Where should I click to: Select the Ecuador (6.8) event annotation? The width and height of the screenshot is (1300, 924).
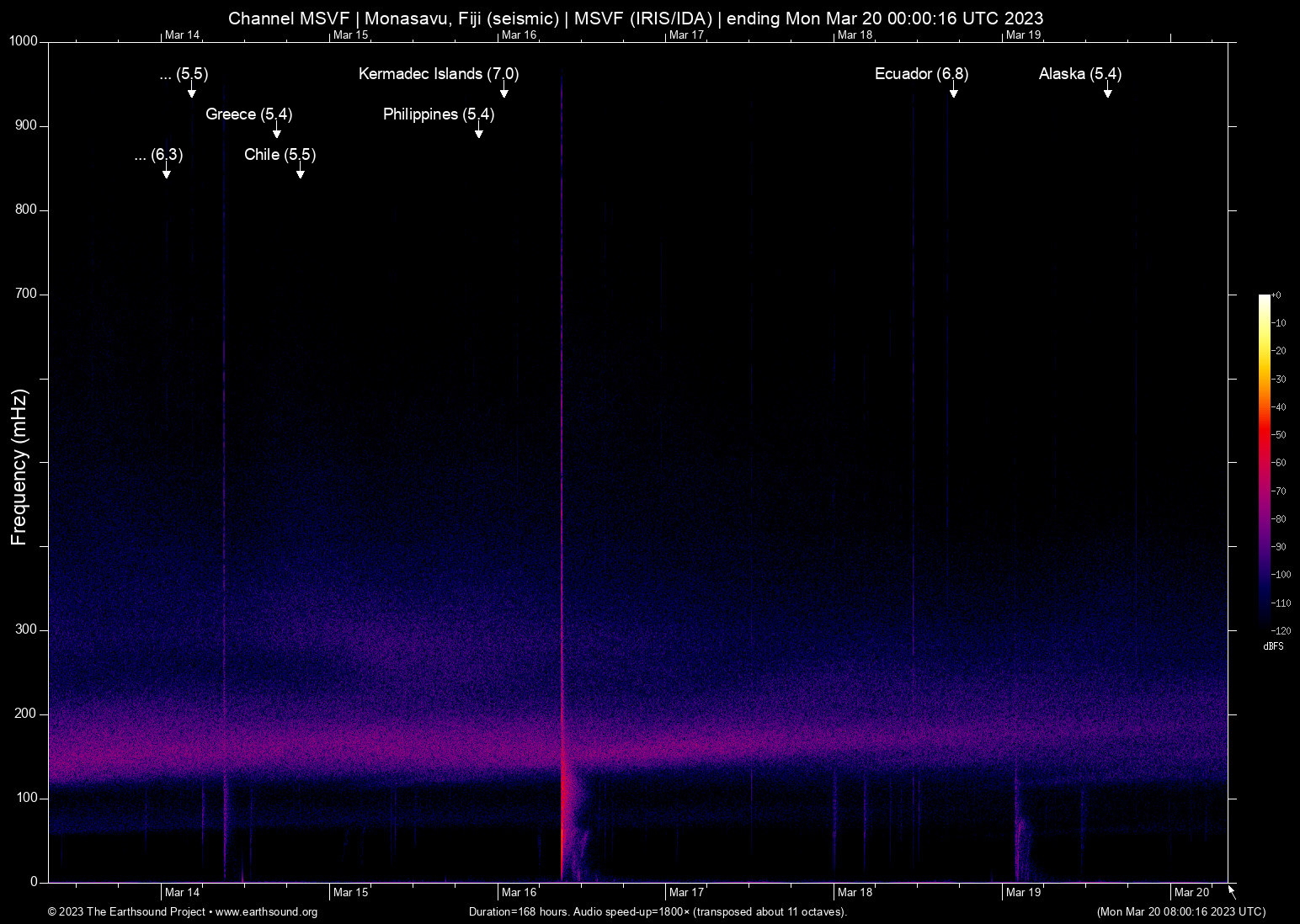(921, 74)
